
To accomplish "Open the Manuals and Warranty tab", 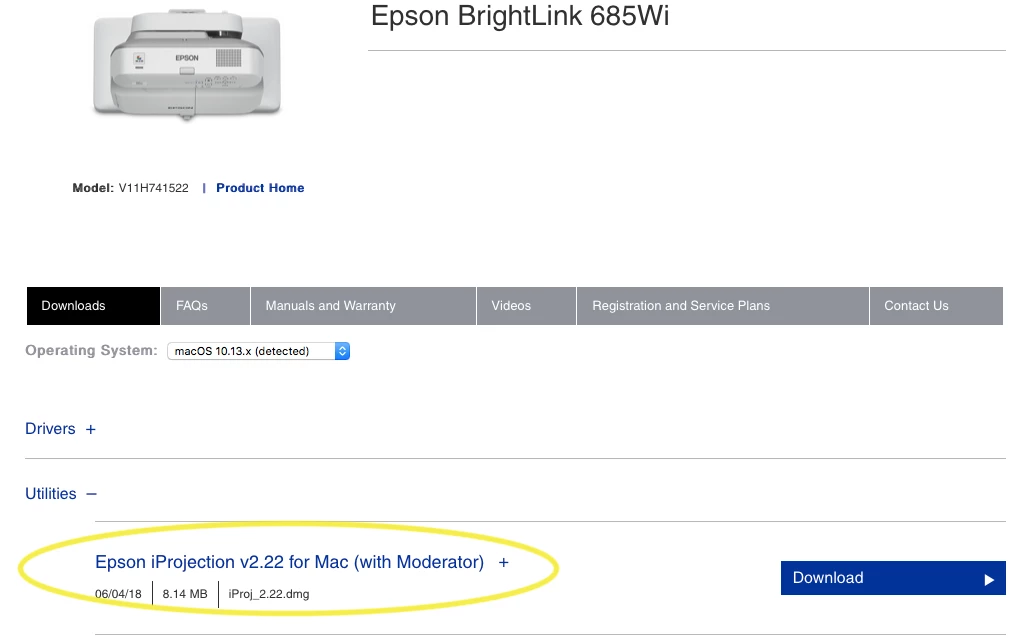I will tap(363, 306).
